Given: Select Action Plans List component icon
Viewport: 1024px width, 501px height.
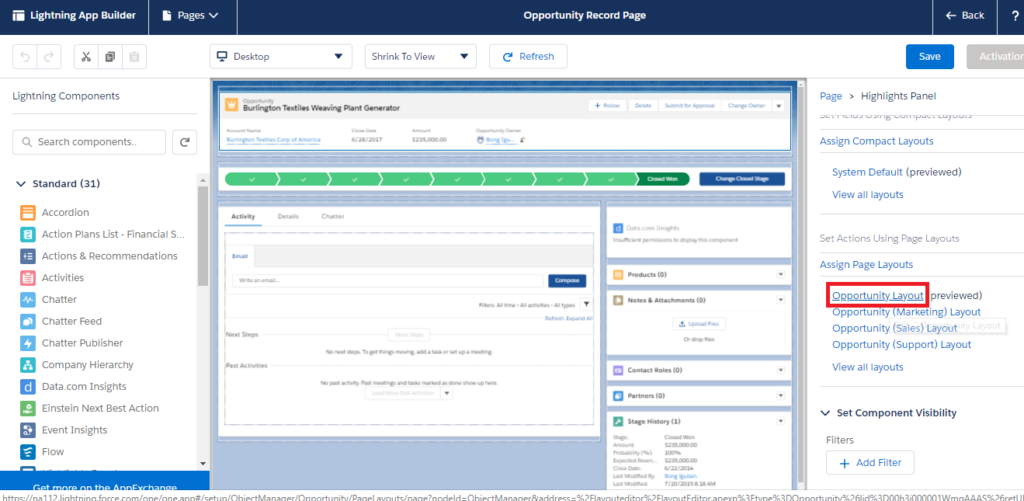Looking at the screenshot, I should pyautogui.click(x=27, y=234).
